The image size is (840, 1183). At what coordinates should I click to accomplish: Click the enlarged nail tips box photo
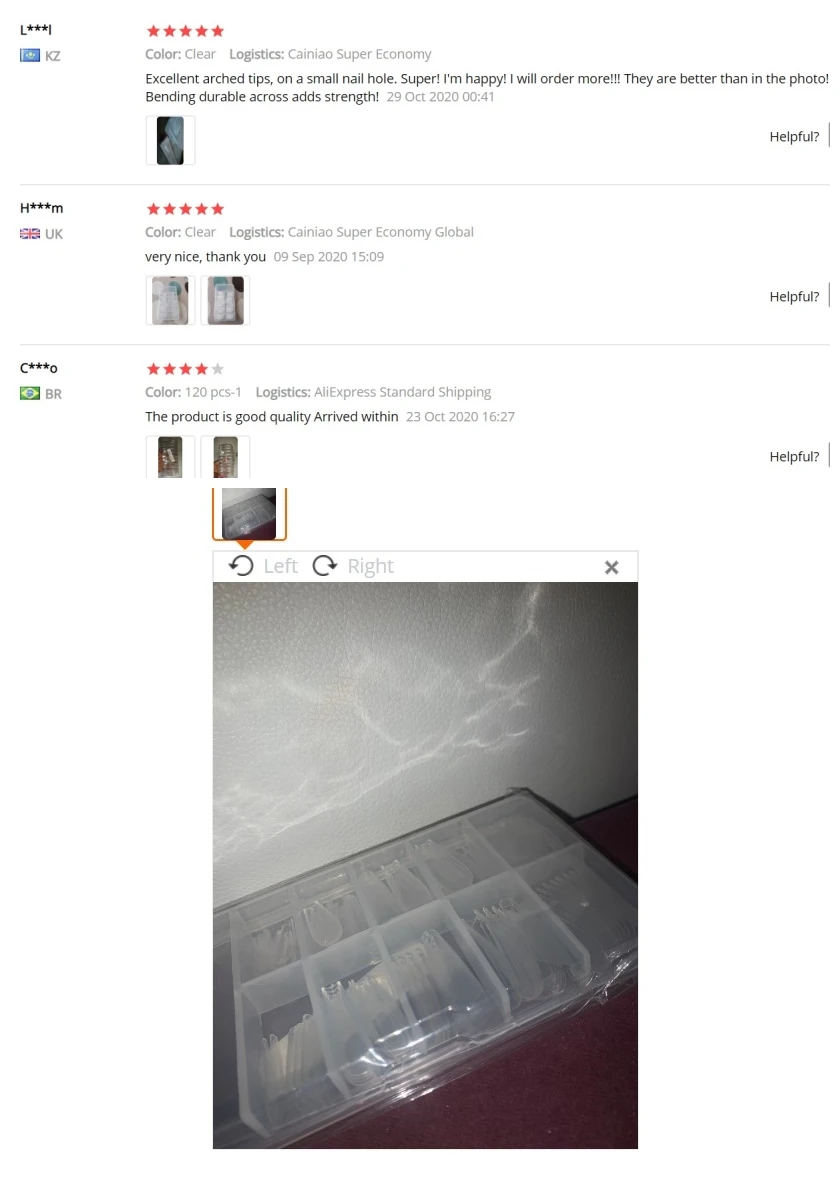point(425,865)
